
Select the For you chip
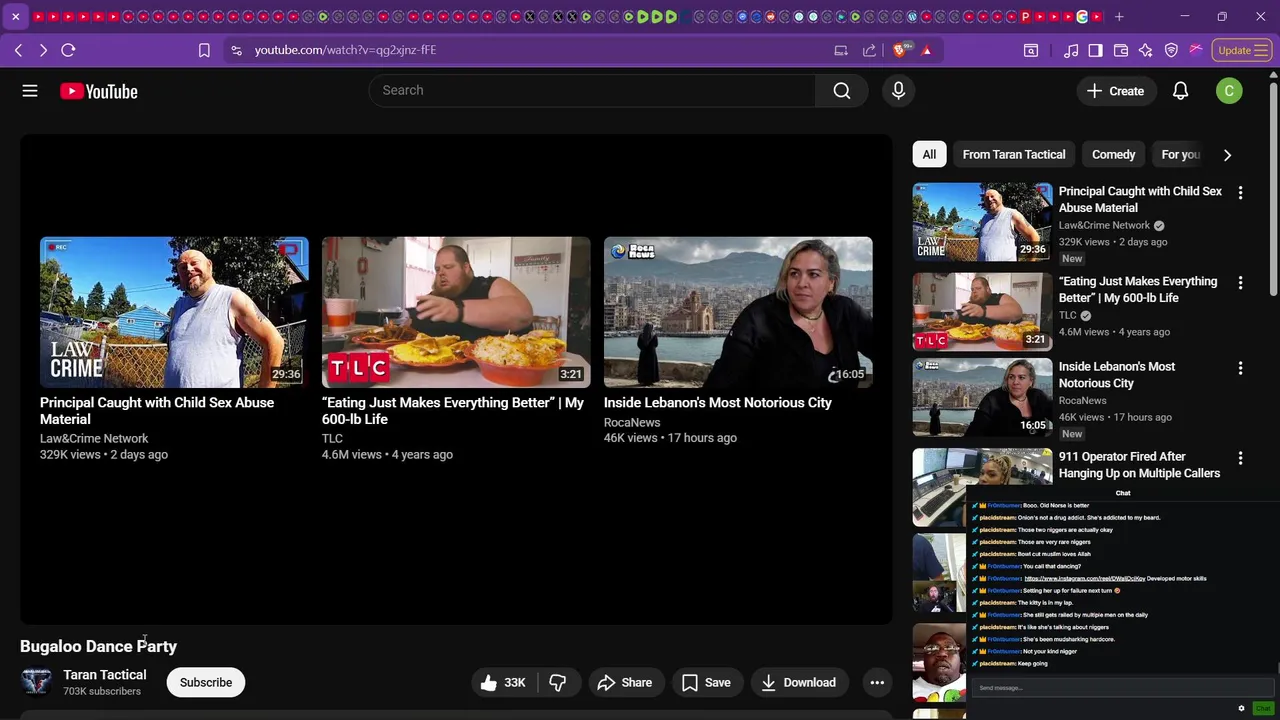coord(1180,155)
